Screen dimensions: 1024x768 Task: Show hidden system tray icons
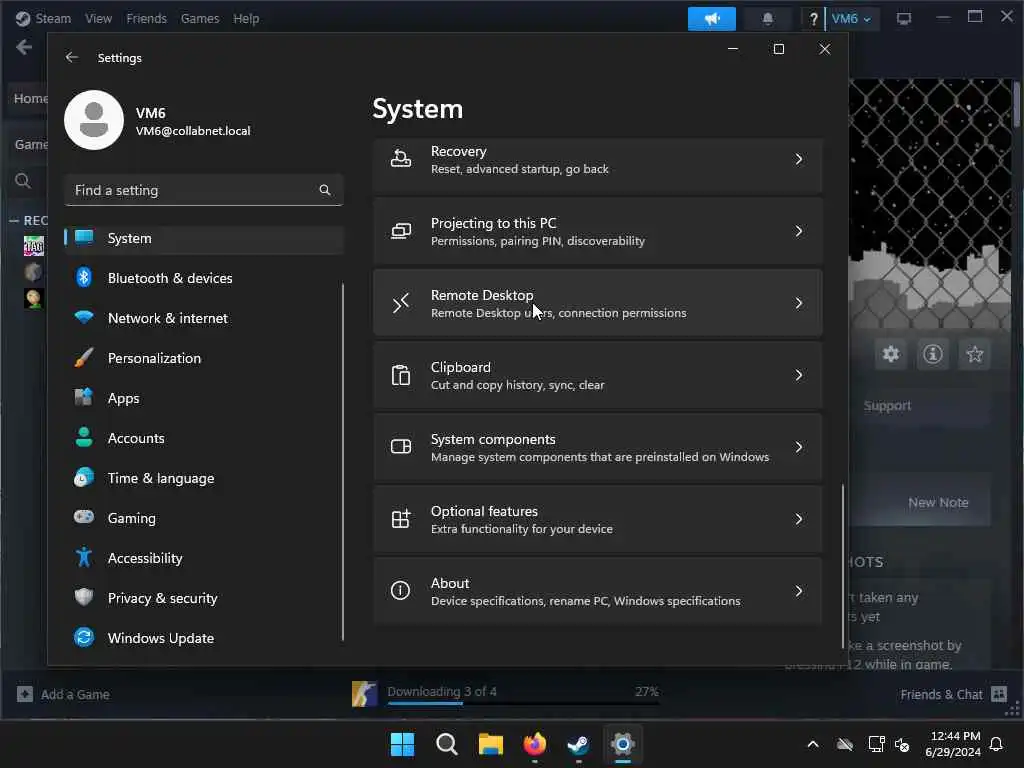point(813,744)
